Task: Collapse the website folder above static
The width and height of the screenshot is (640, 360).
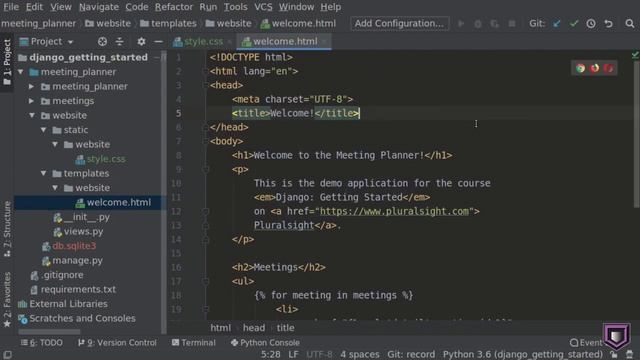Action: 32,116
